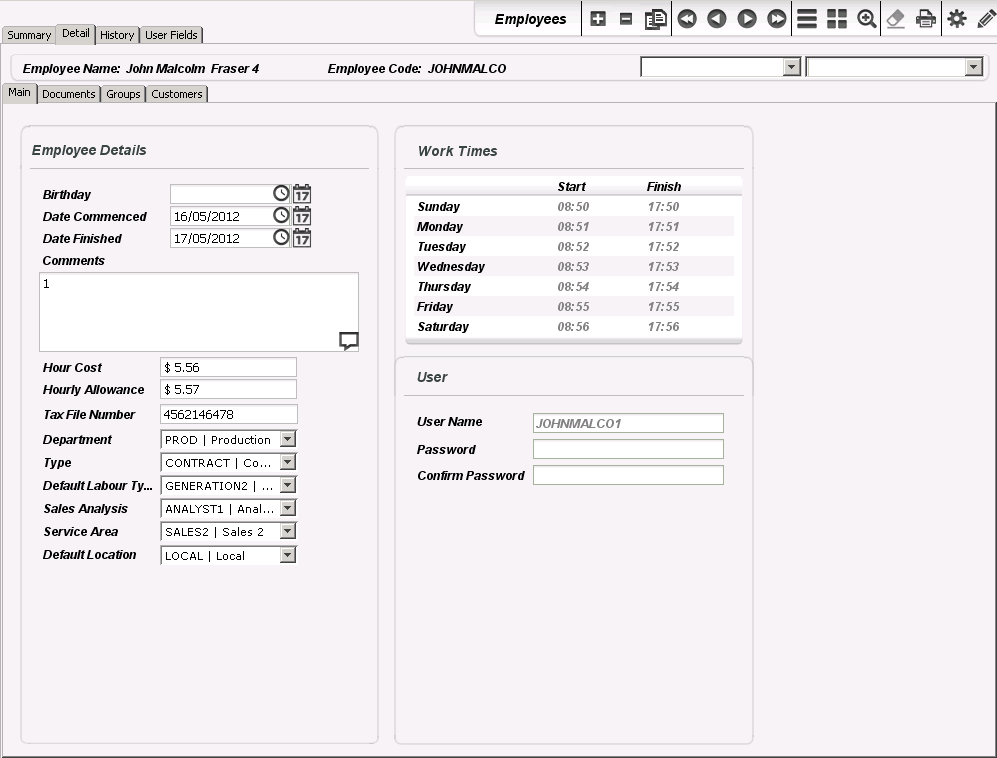Print the employee record
The image size is (997, 758).
[x=926, y=19]
